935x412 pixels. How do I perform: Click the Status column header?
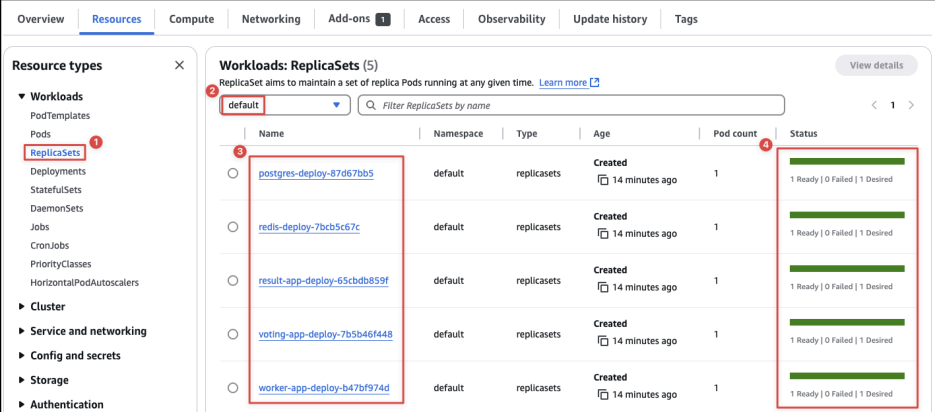pyautogui.click(x=804, y=134)
